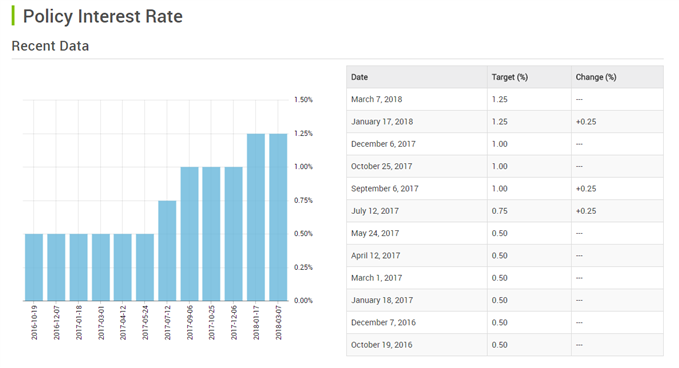679x368 pixels.
Task: Click the 2018-03-07 bar in chart
Action: (x=278, y=217)
